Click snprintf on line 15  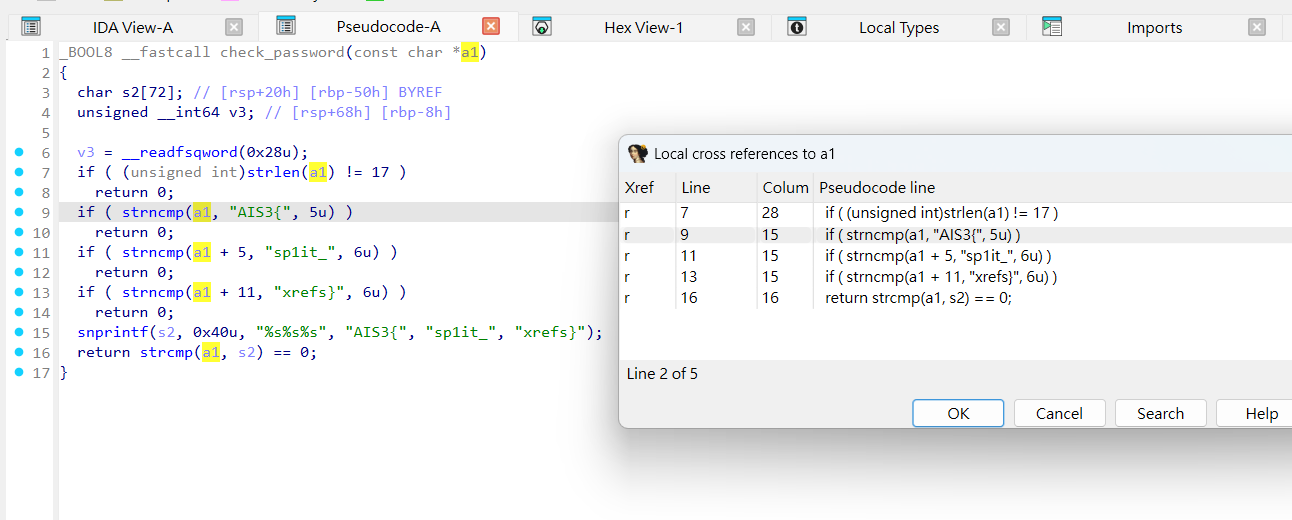[x=113, y=333]
